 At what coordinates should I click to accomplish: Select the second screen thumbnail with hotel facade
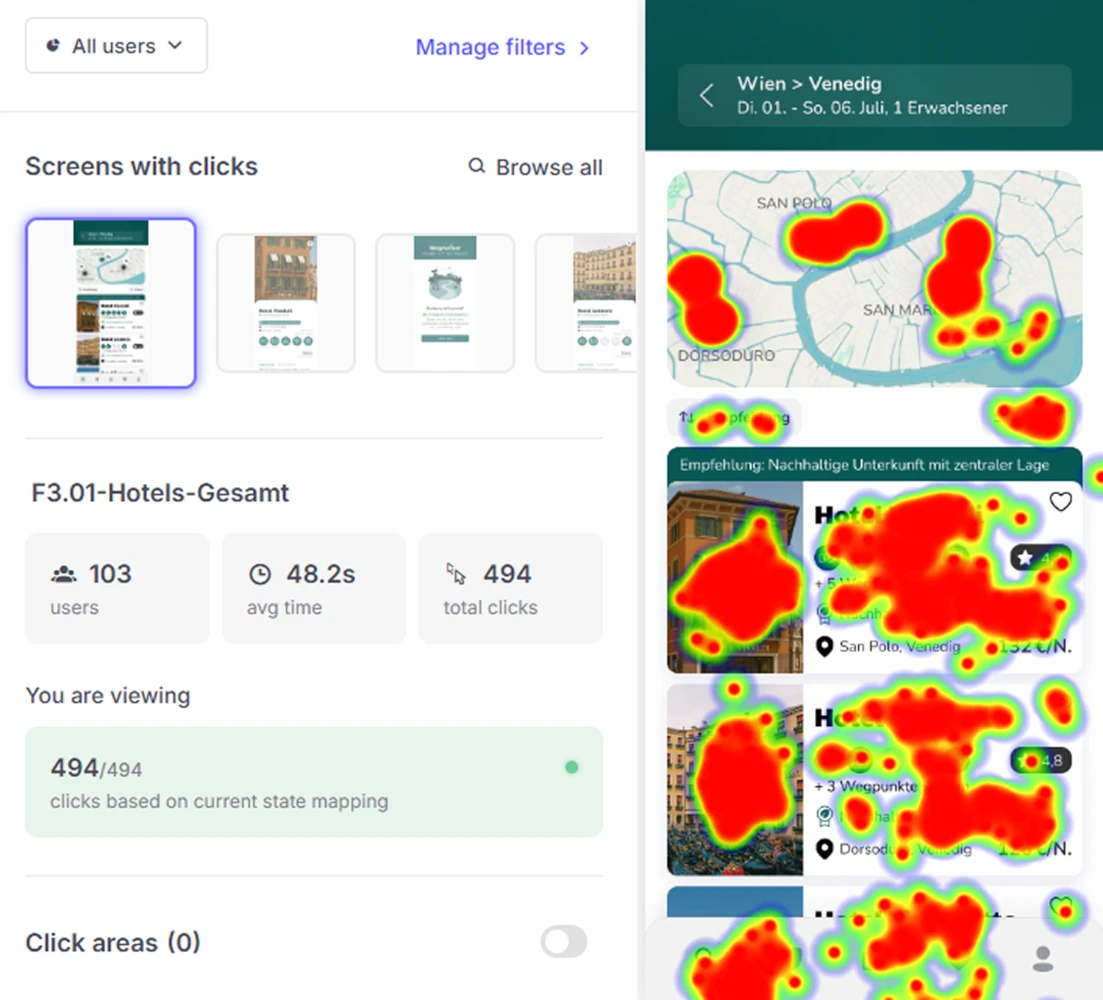point(286,303)
